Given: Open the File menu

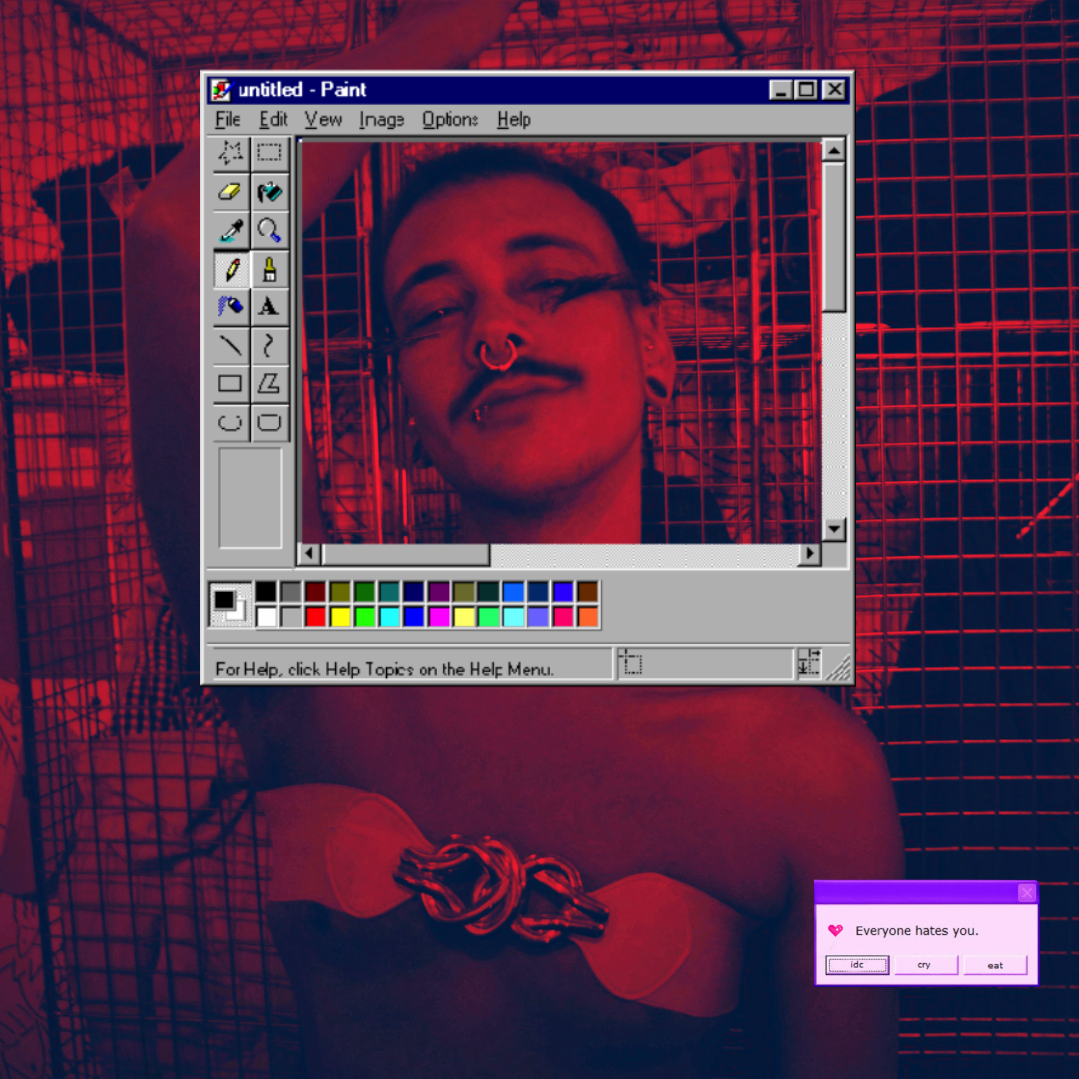Looking at the screenshot, I should [x=228, y=120].
